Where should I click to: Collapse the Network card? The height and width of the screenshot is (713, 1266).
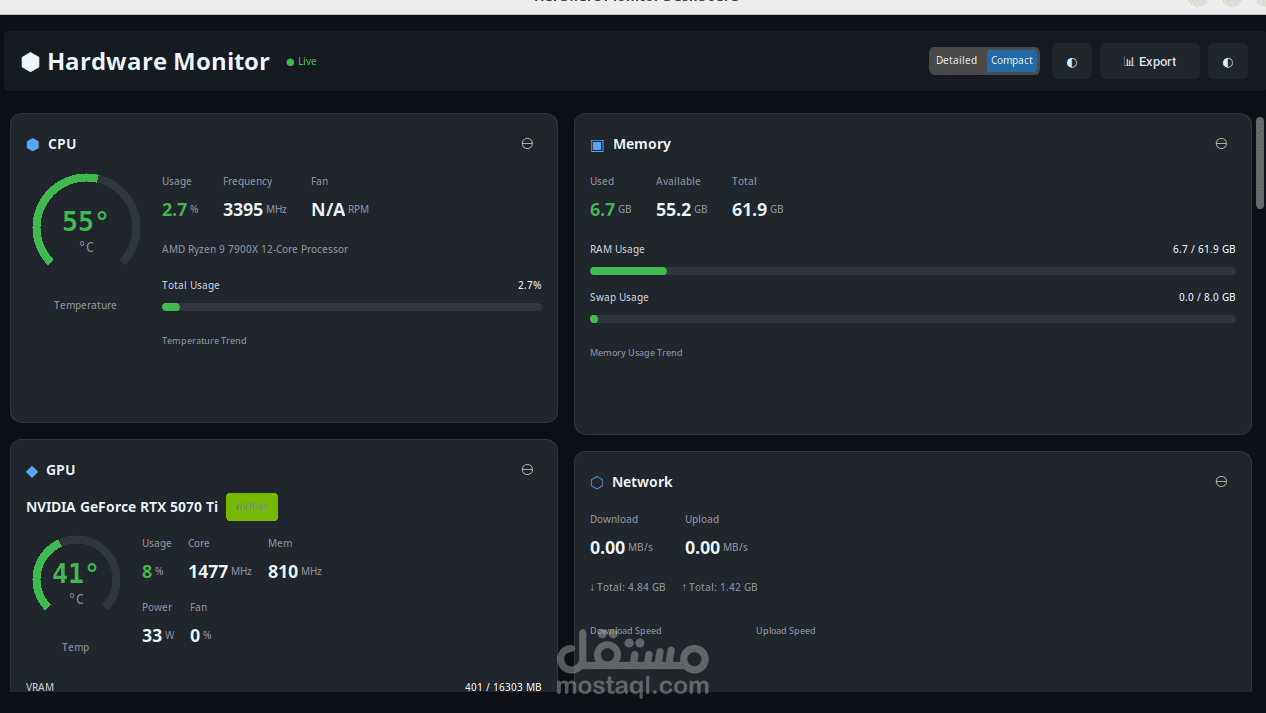coord(1221,482)
